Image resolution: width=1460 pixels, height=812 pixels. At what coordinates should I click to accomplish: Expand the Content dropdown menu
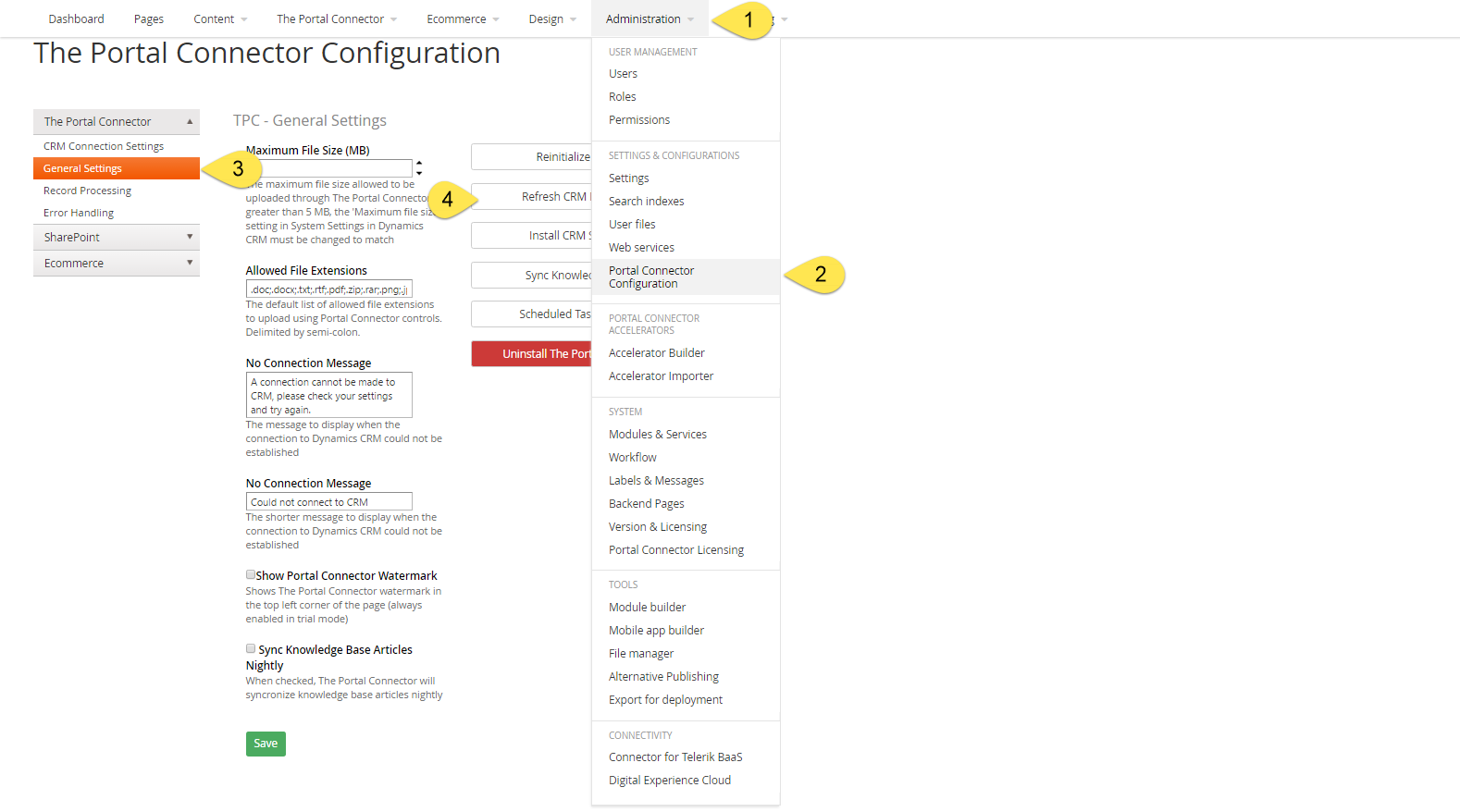click(x=220, y=18)
